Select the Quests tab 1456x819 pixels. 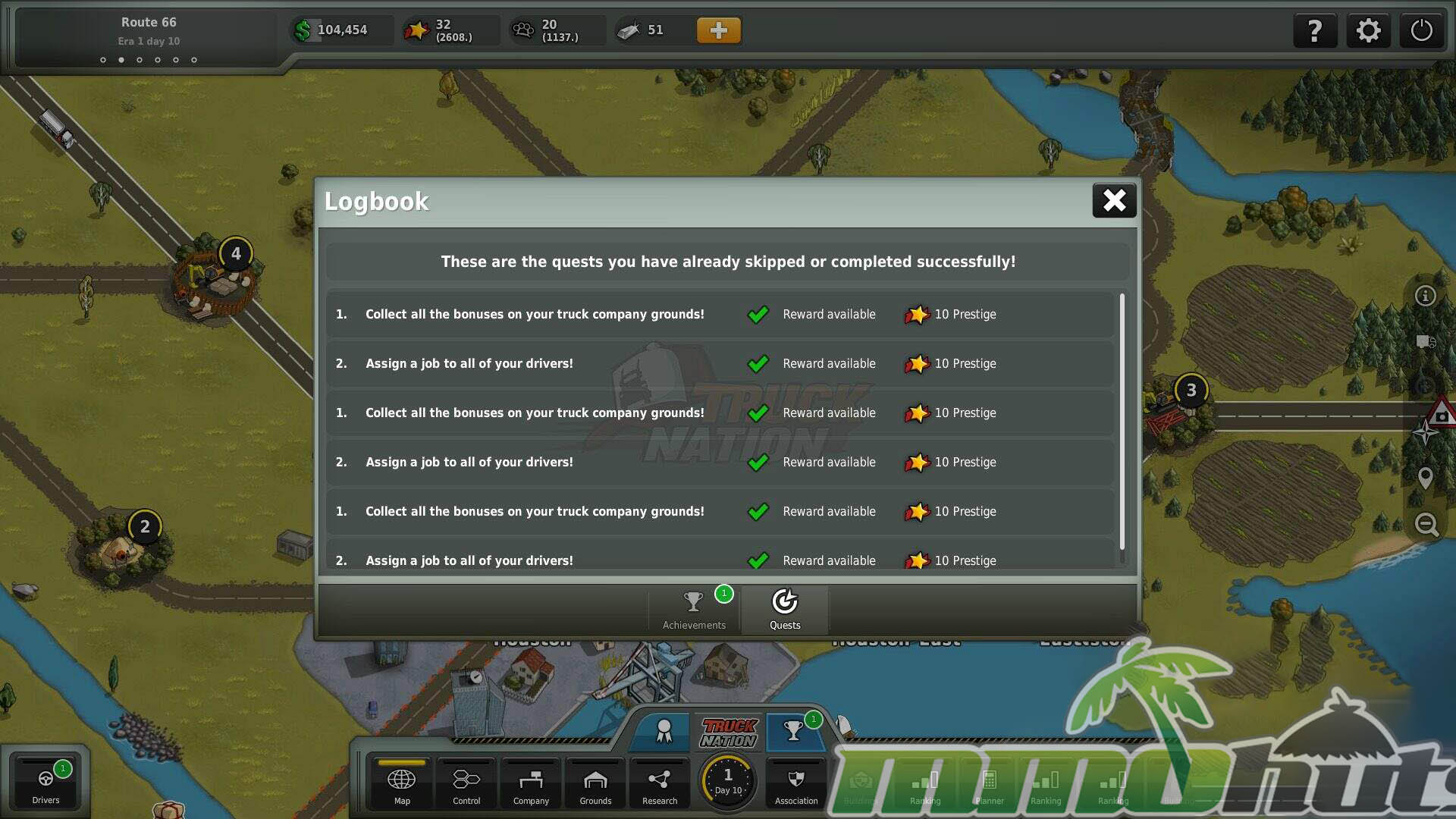[785, 609]
